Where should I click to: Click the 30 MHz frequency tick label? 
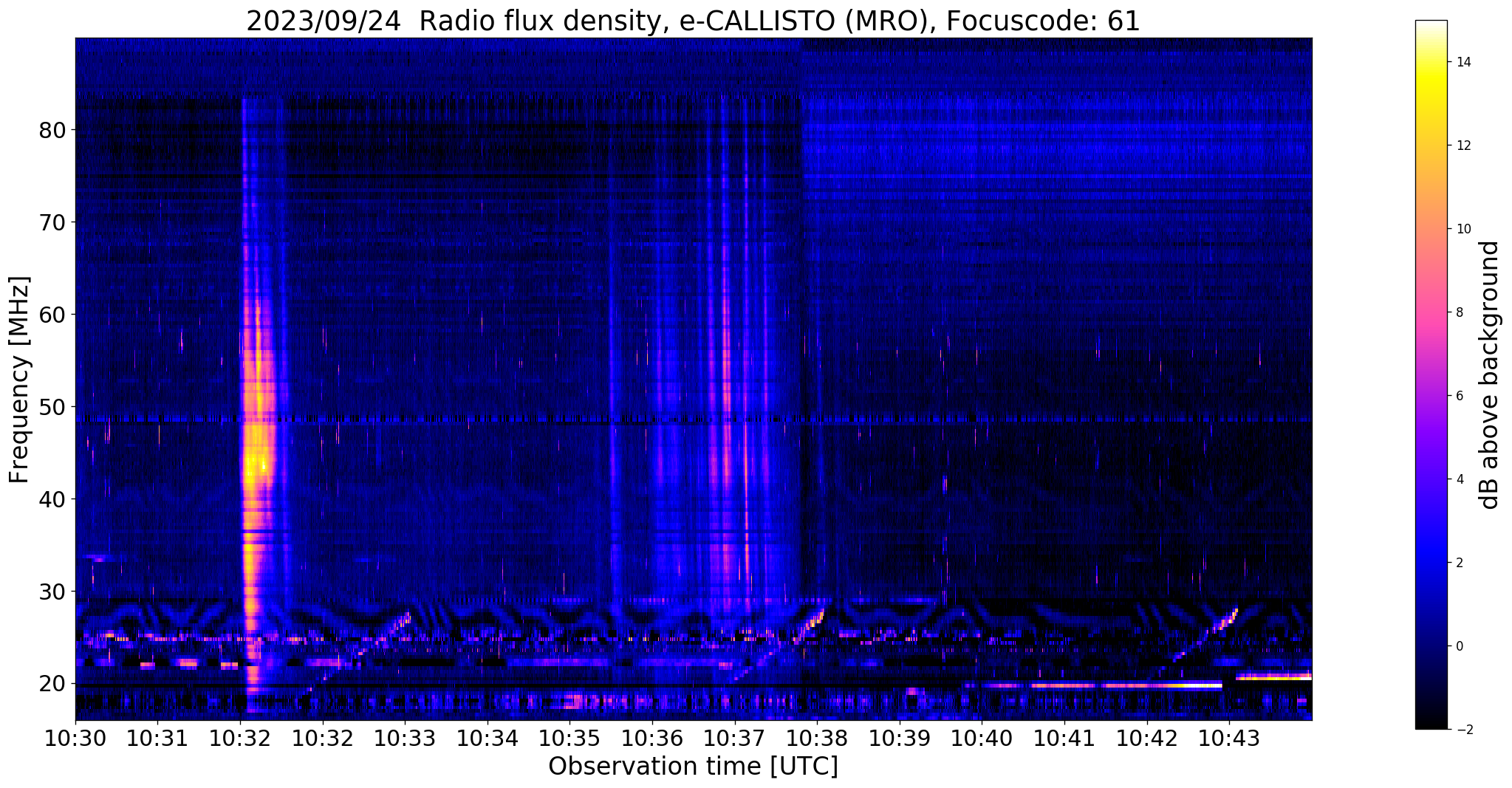pyautogui.click(x=53, y=592)
